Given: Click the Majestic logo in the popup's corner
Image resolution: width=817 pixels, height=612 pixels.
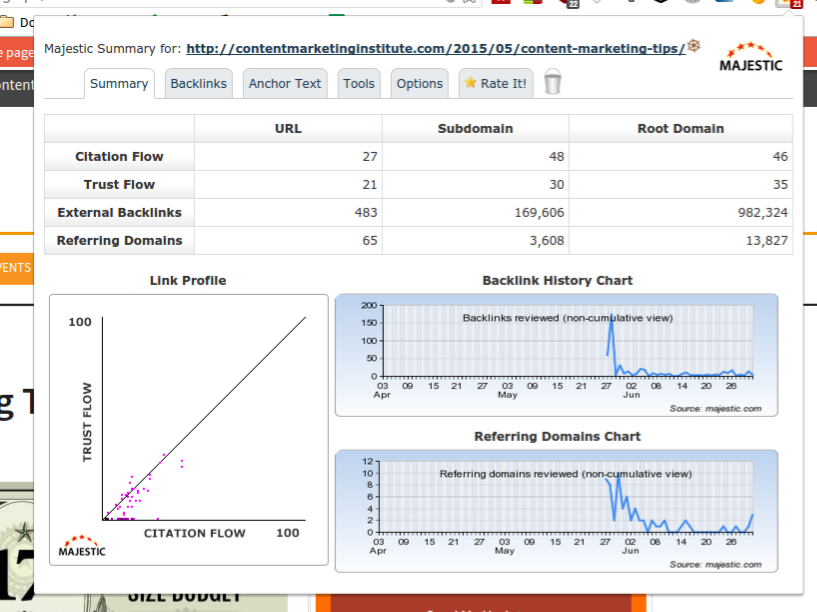Looking at the screenshot, I should point(751,57).
